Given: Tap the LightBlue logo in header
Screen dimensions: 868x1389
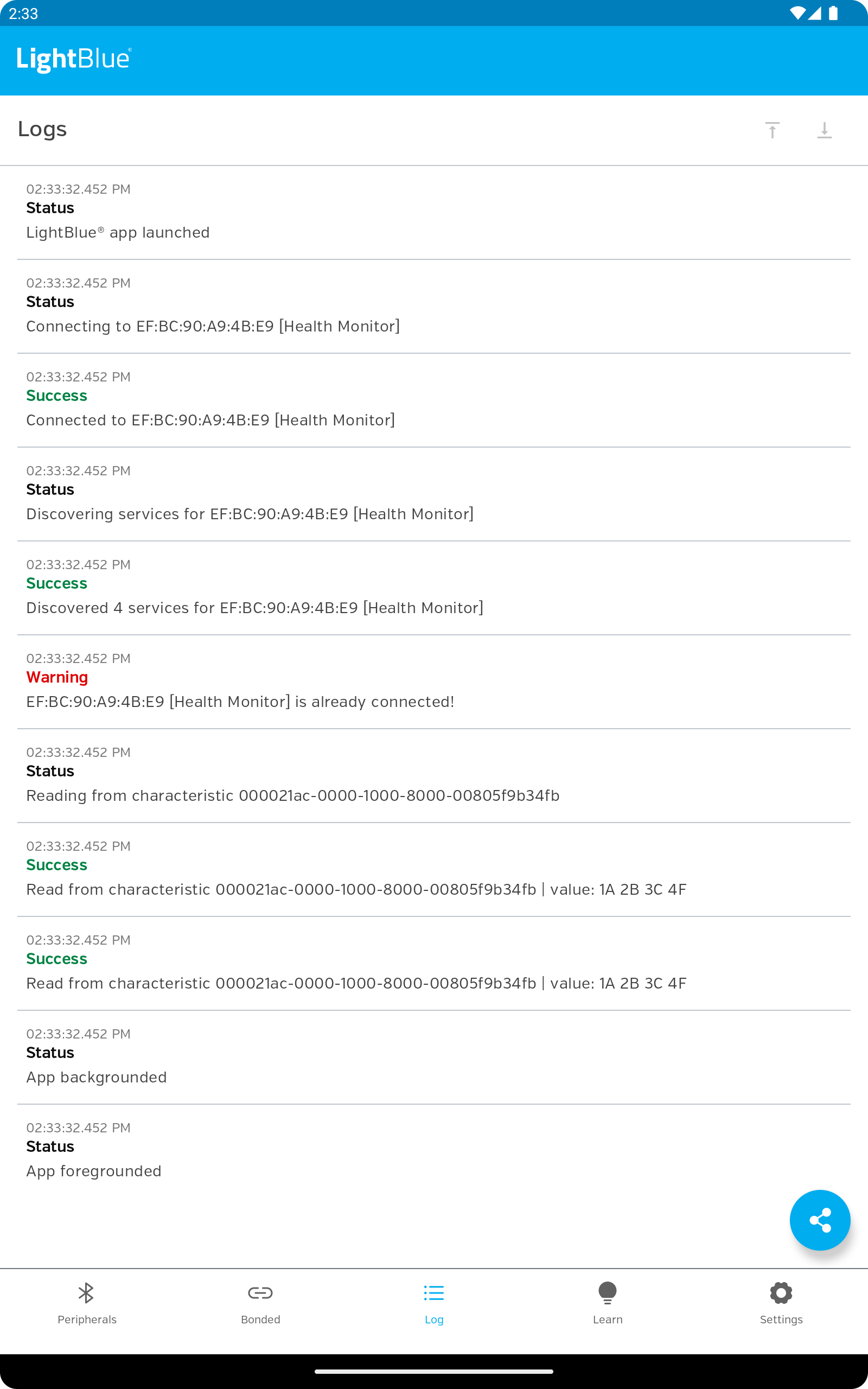Looking at the screenshot, I should pos(74,59).
